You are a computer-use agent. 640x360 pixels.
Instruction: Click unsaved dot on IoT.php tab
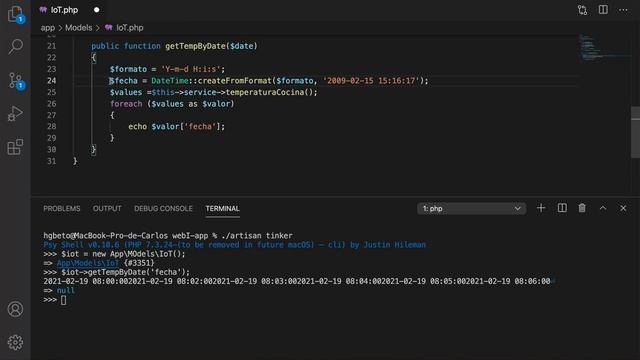click(x=96, y=10)
